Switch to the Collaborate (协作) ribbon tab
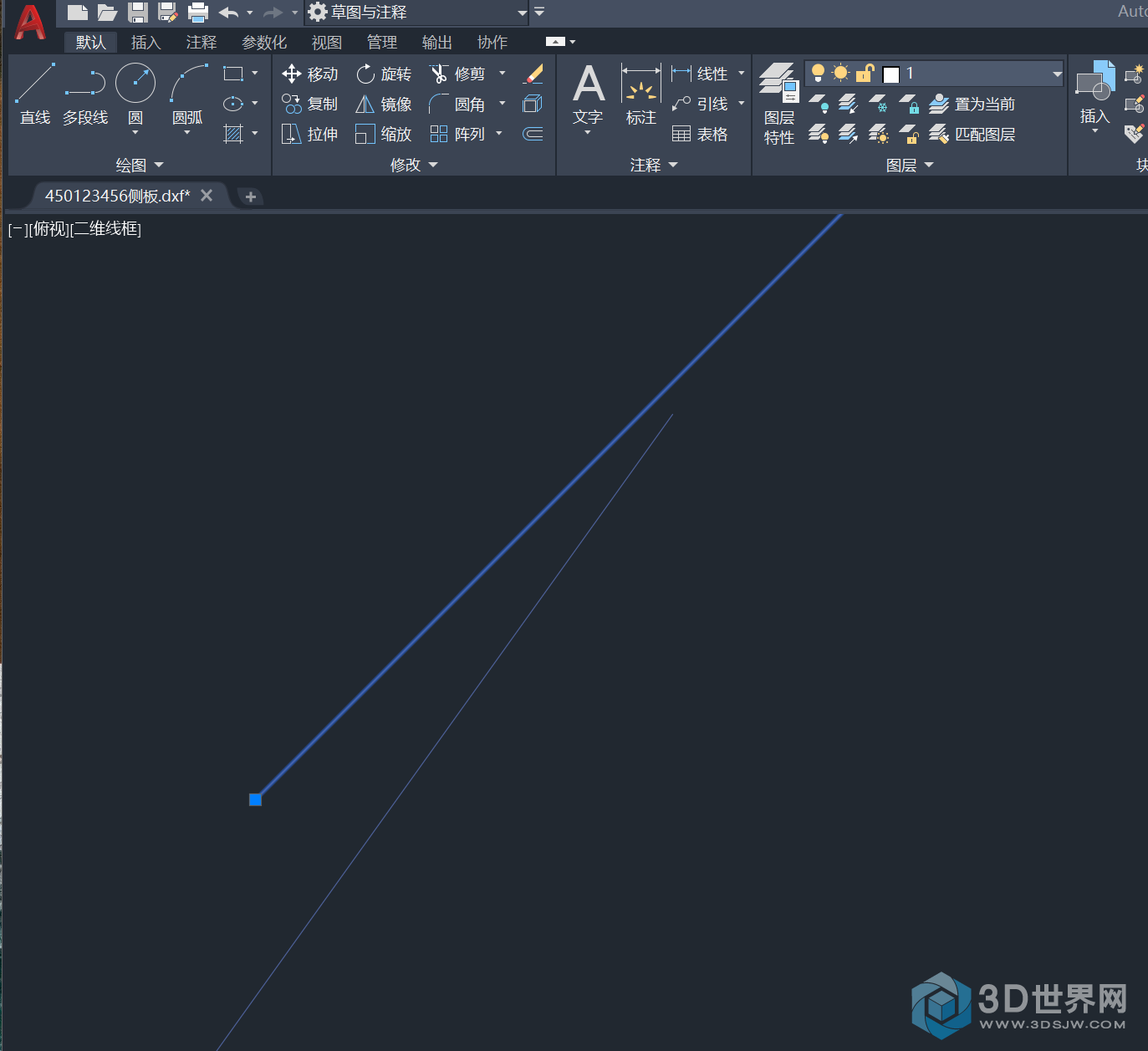Image resolution: width=1148 pixels, height=1051 pixels. (x=492, y=42)
